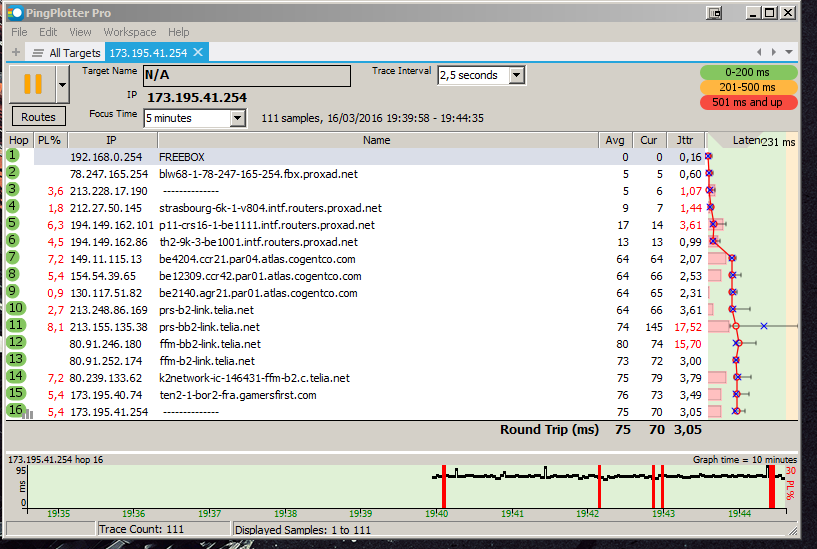Click the FREEBOX host name
This screenshot has width=817, height=549.
tap(182, 157)
